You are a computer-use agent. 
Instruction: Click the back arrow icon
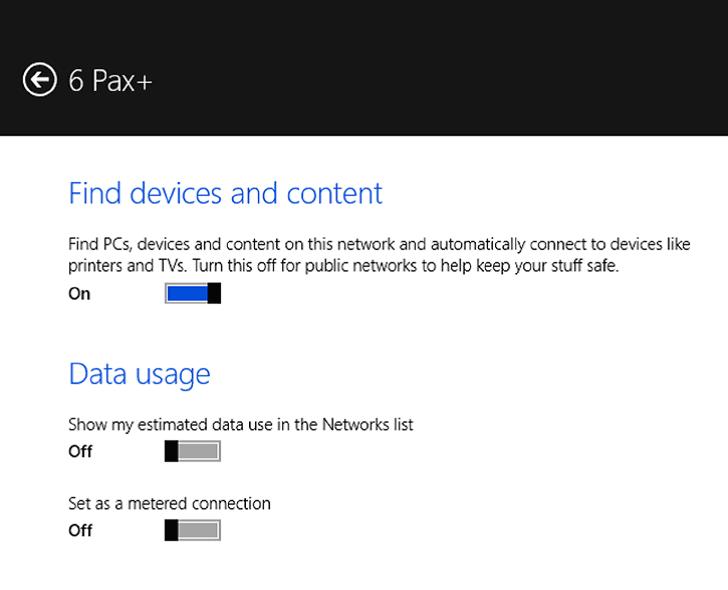pos(39,80)
